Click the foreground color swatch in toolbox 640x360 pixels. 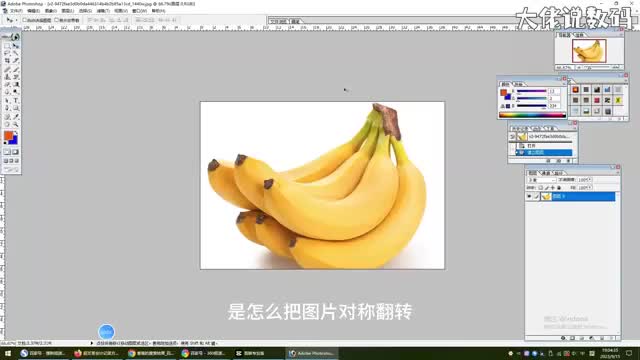click(x=8, y=136)
